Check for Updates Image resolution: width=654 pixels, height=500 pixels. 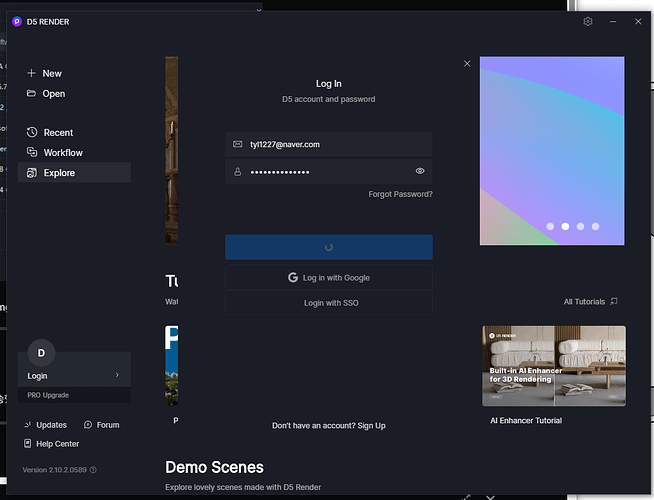point(51,425)
